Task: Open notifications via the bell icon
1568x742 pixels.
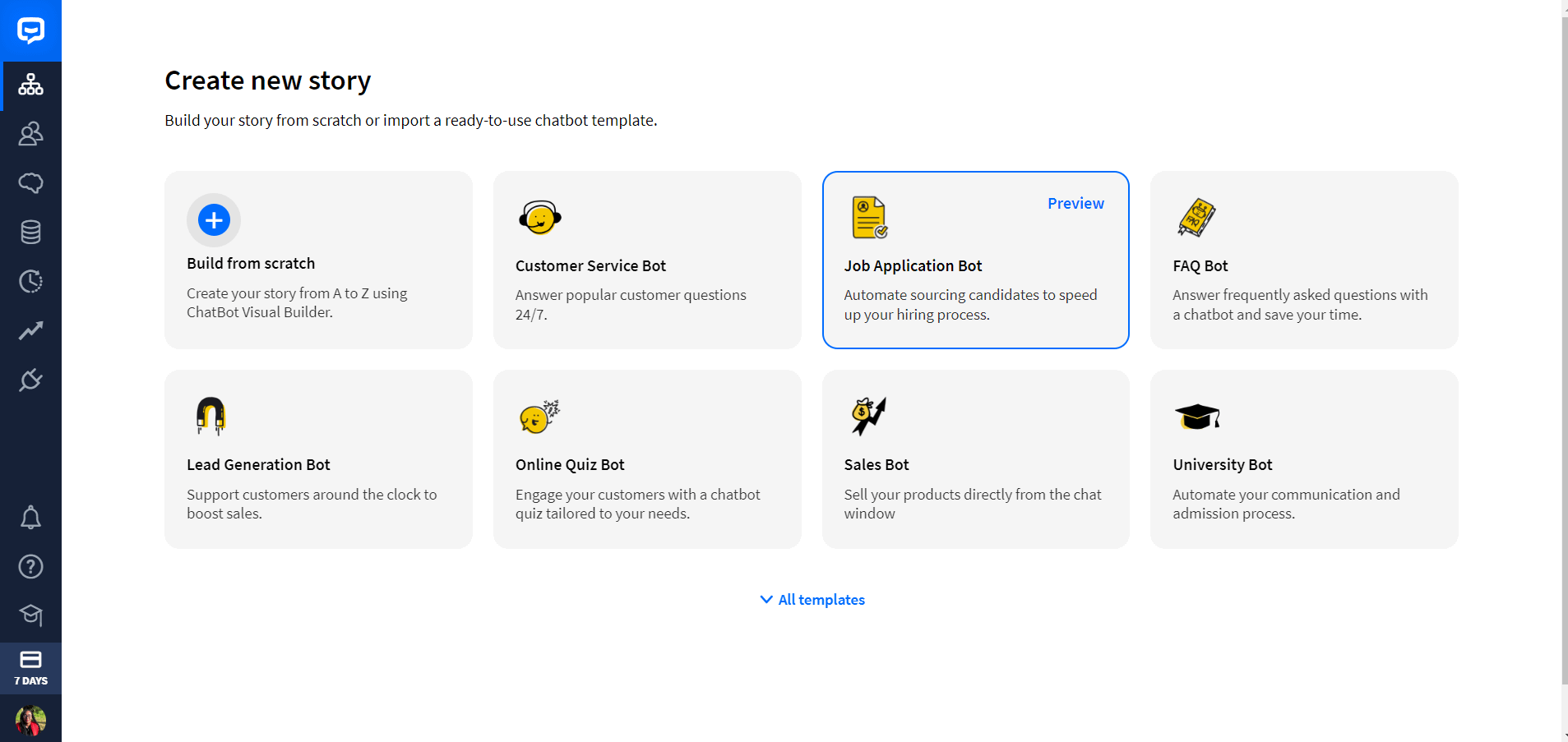Action: click(31, 518)
